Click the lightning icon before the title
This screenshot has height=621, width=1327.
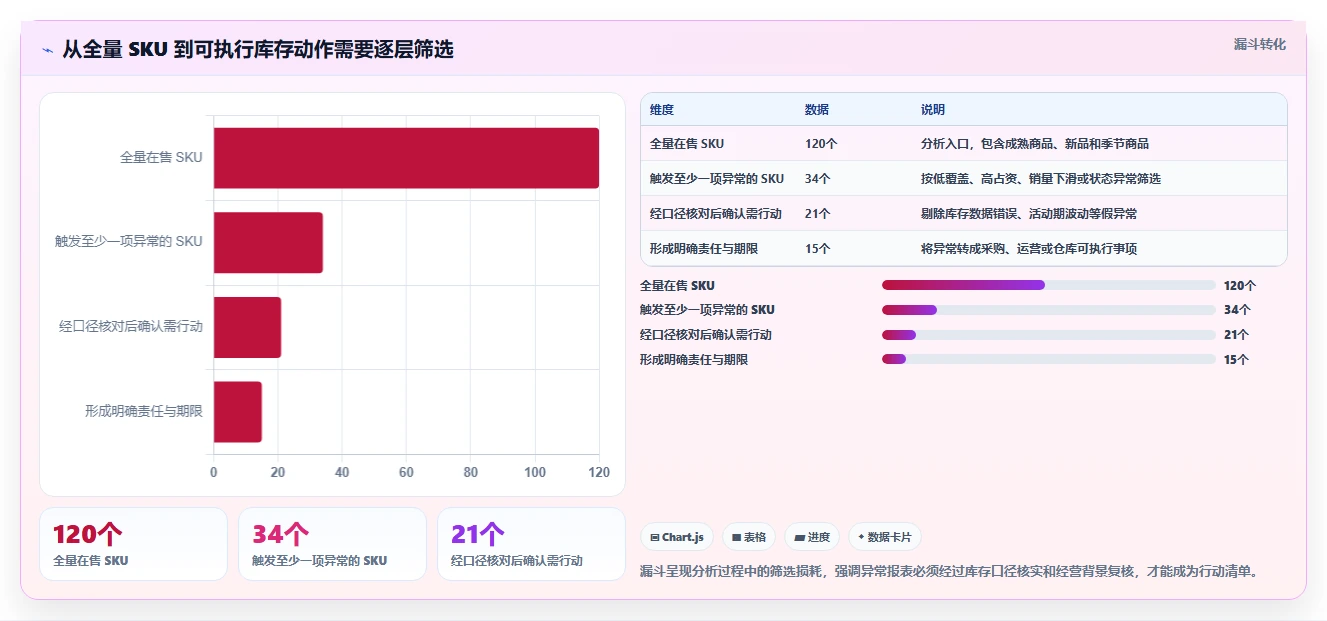coord(48,49)
